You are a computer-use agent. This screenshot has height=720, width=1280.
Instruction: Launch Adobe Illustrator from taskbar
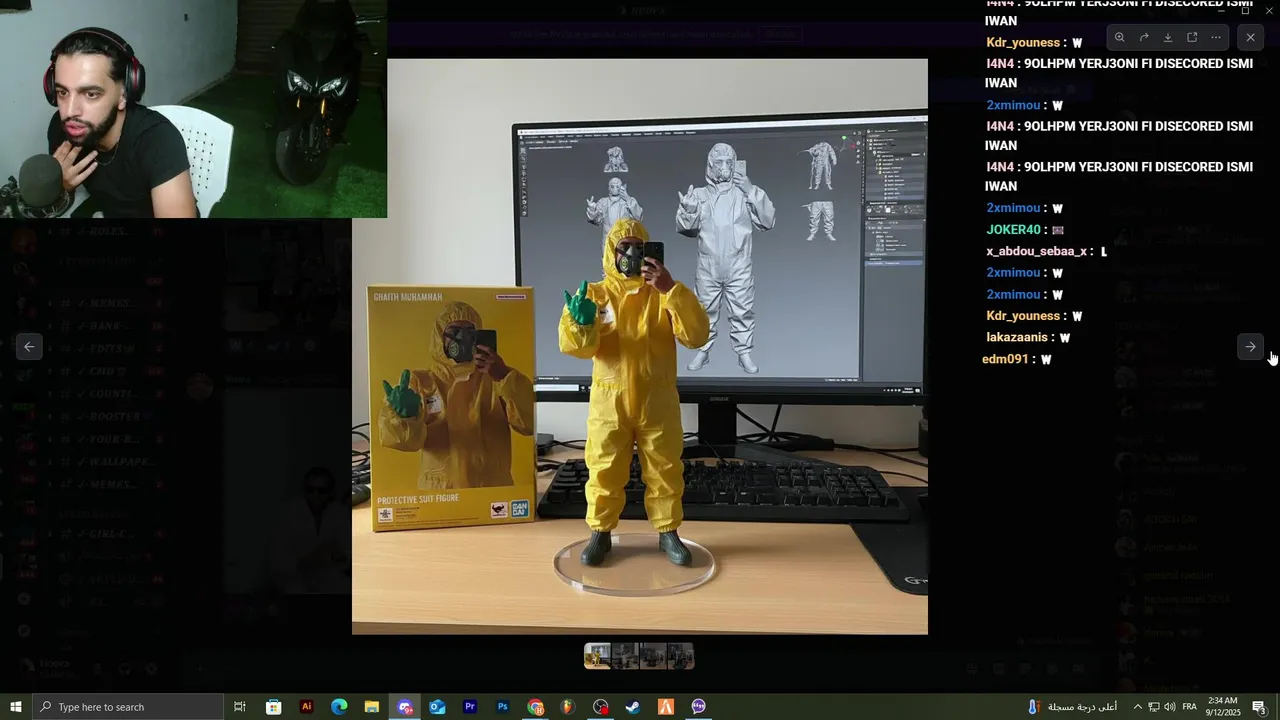pos(306,707)
